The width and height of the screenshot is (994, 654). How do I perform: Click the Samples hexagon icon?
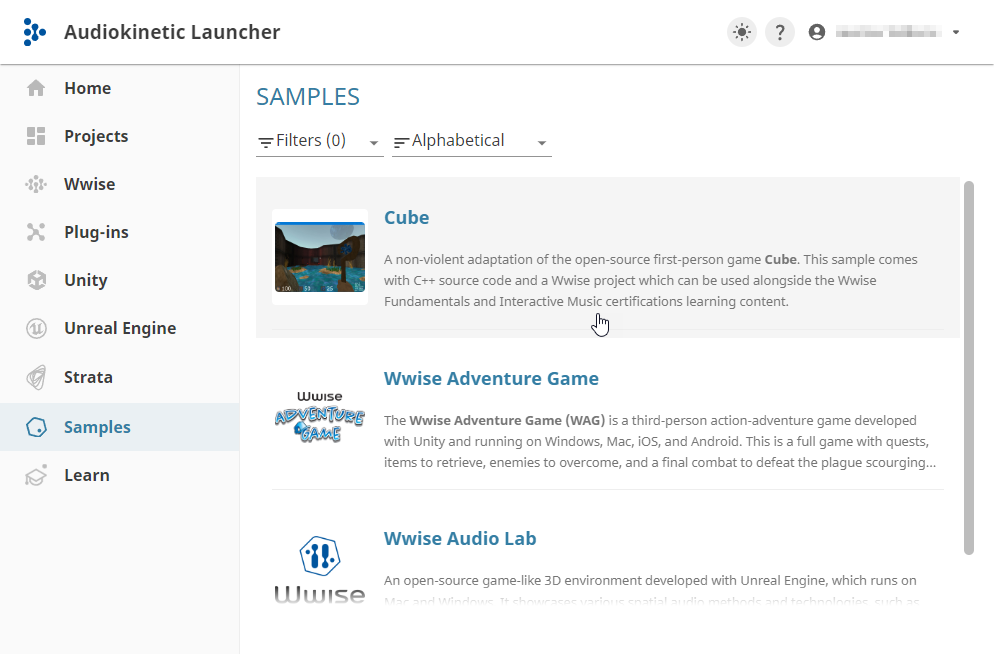[36, 427]
